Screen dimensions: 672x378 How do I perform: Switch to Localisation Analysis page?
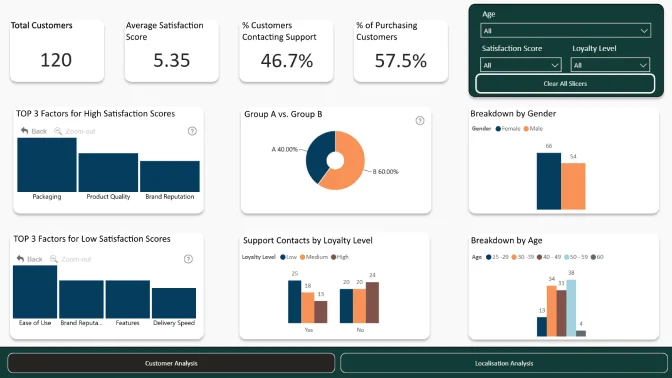coord(504,363)
